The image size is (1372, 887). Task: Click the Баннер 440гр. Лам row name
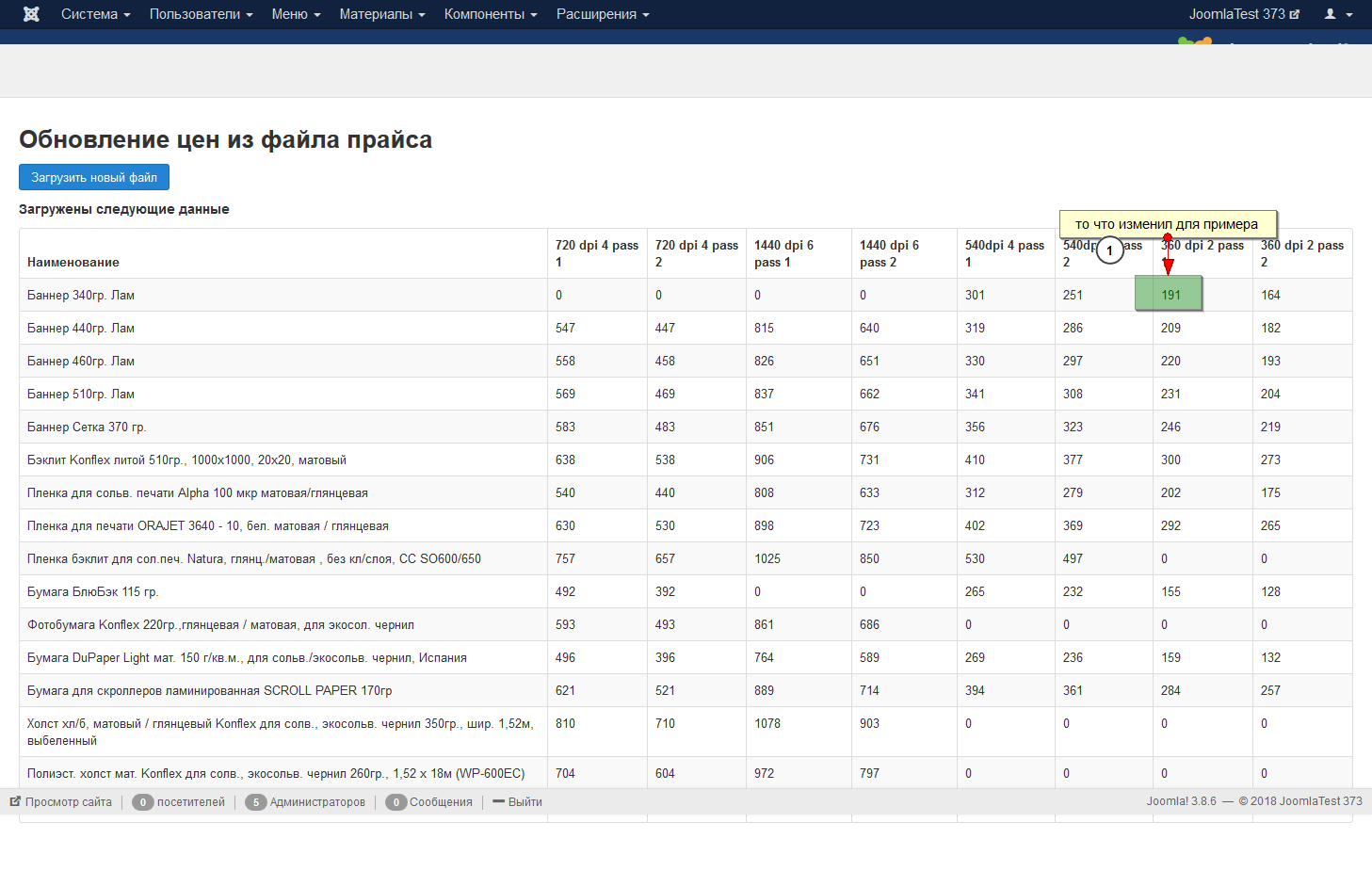(81, 328)
